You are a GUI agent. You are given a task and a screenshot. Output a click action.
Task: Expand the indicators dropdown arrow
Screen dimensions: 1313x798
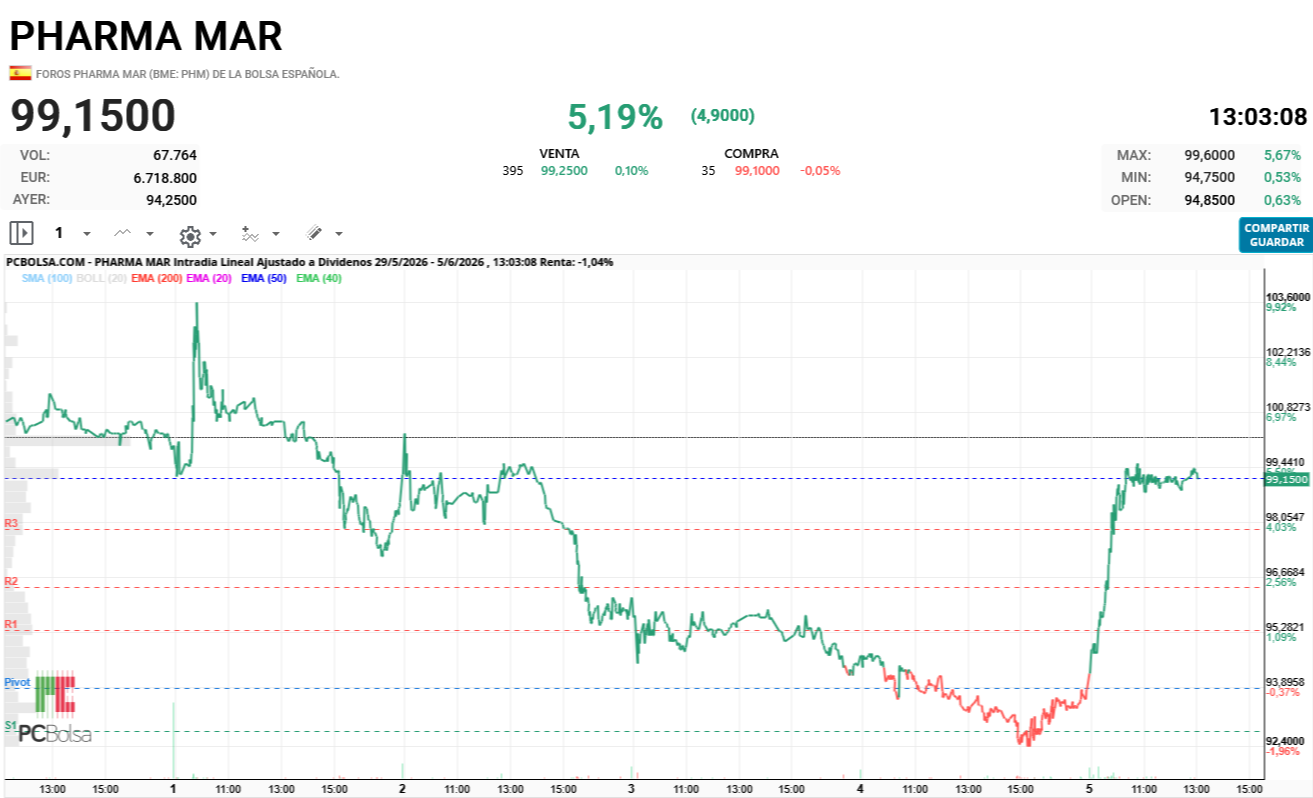[x=276, y=234]
